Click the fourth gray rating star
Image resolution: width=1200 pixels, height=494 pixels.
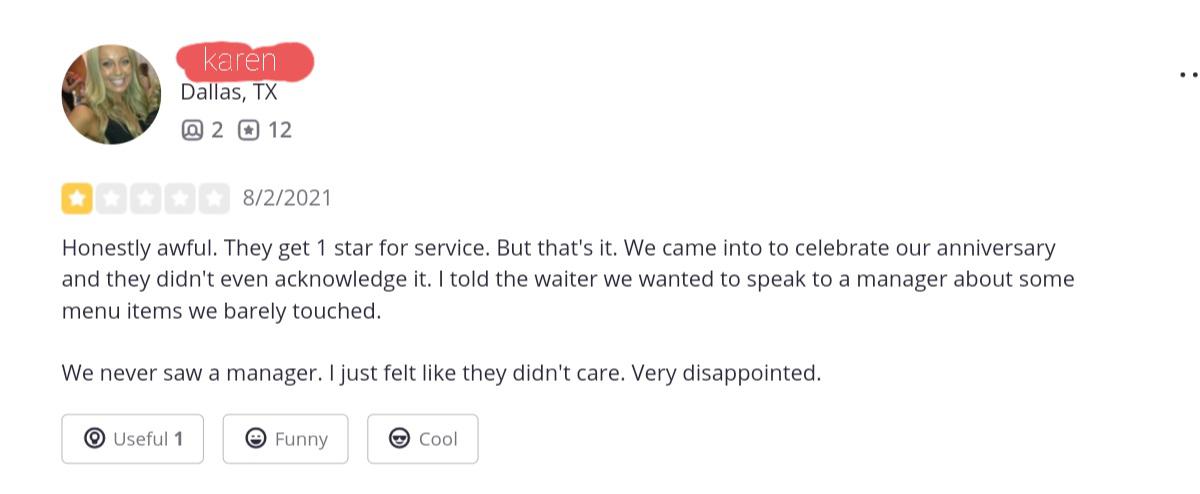click(180, 198)
